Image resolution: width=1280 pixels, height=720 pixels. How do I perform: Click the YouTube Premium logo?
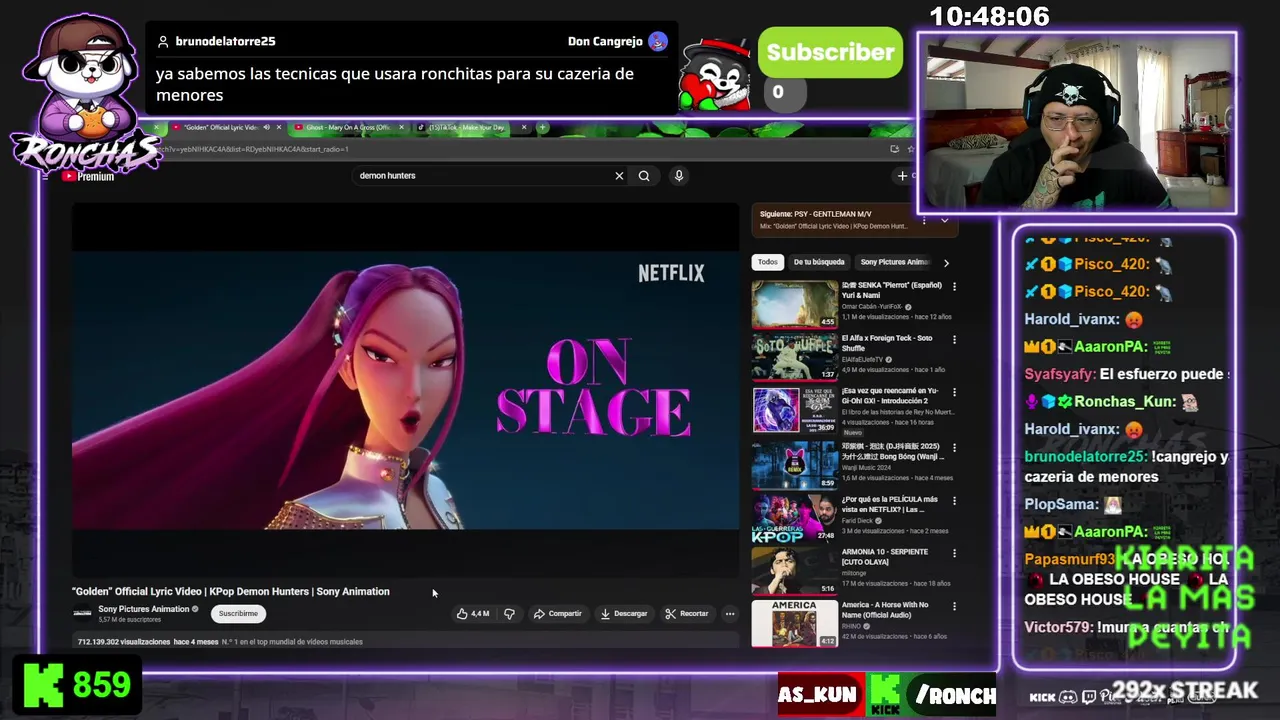pos(88,176)
